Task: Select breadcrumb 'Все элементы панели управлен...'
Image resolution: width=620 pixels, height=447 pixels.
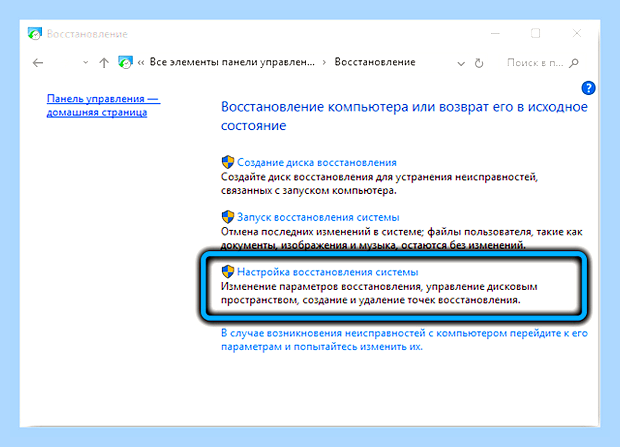Action: (x=232, y=62)
